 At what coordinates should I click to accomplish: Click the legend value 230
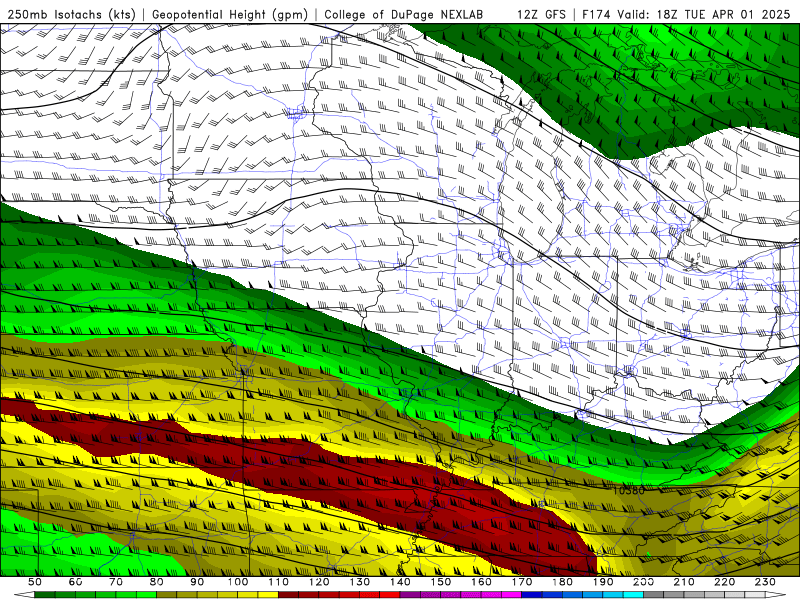(765, 582)
